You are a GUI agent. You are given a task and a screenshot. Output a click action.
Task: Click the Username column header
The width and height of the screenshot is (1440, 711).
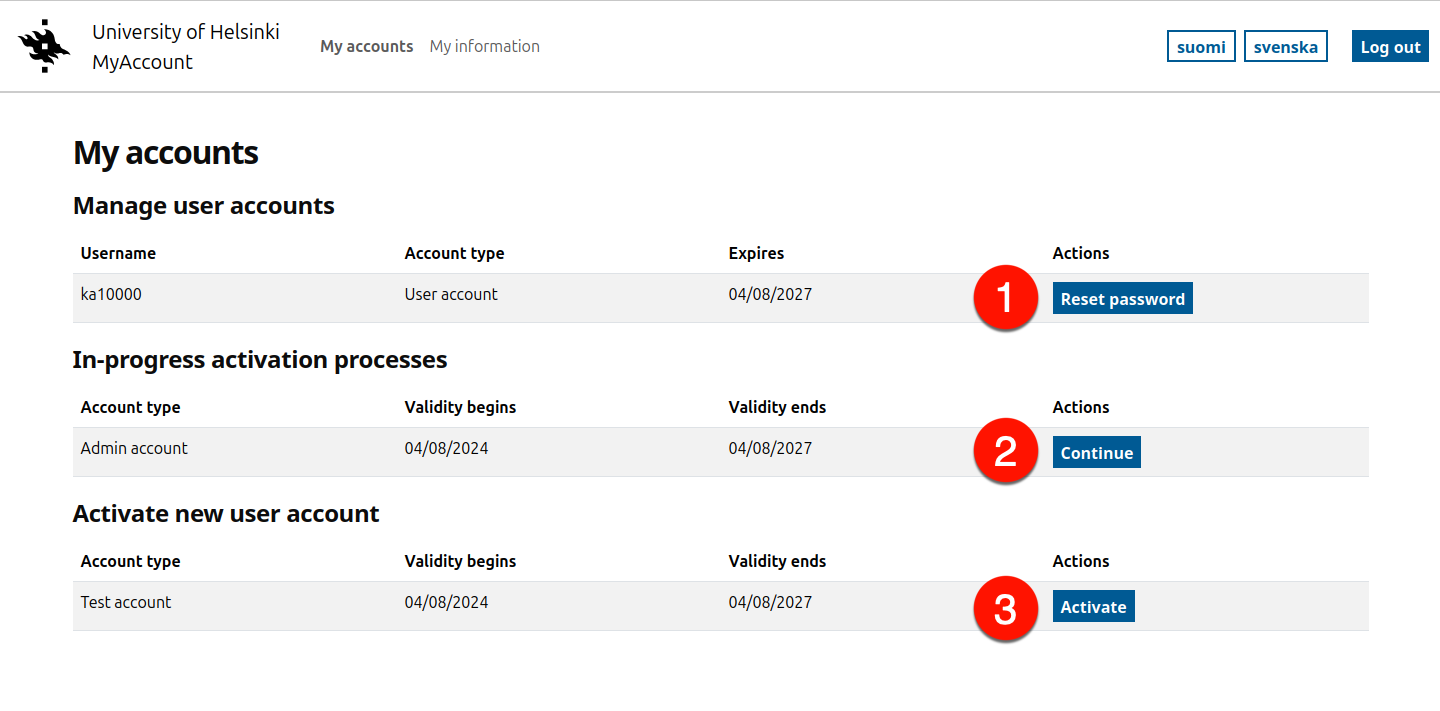tap(118, 254)
